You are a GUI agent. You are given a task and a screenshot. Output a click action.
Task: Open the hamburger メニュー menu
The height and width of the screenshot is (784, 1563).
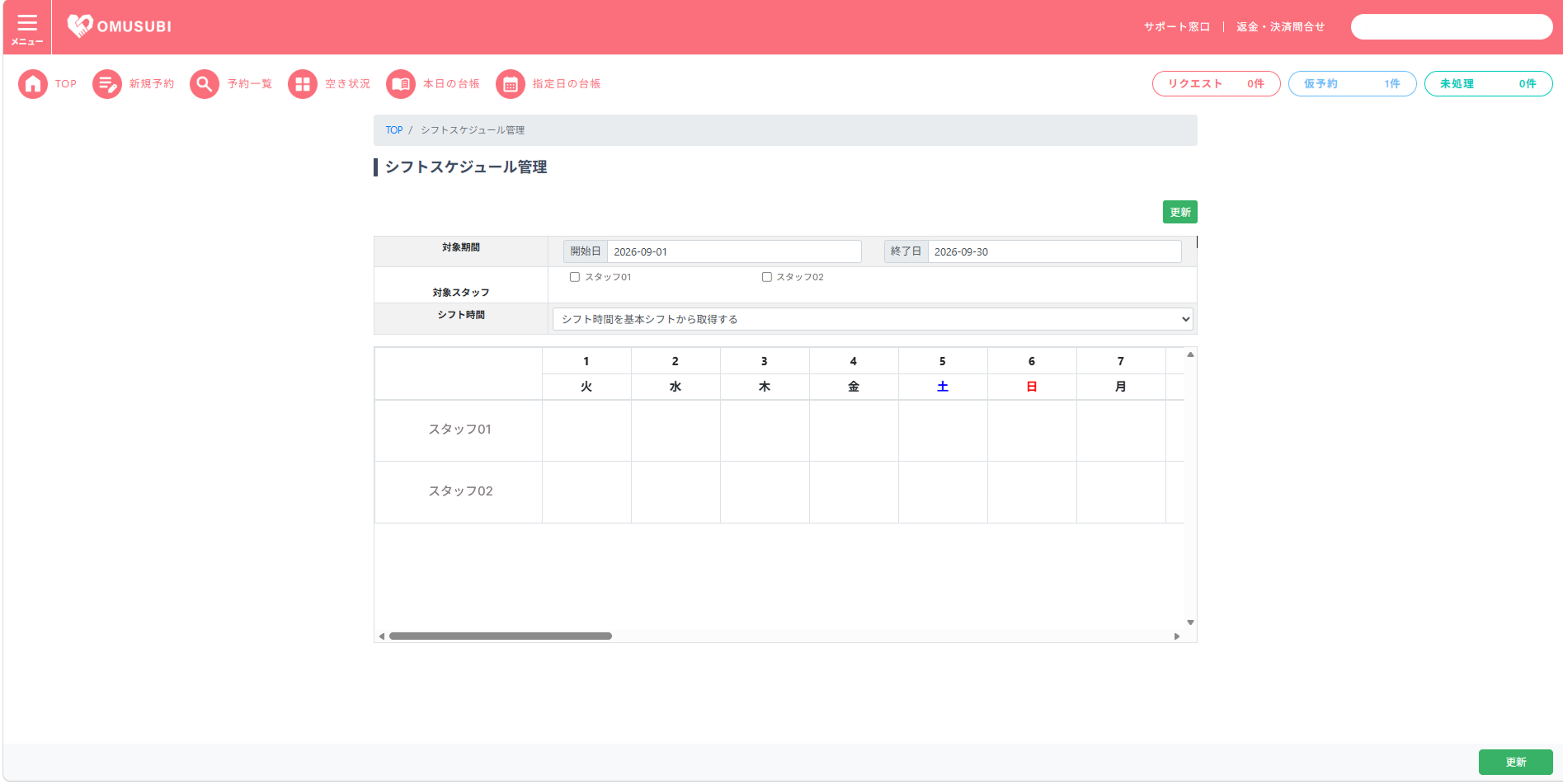27,27
